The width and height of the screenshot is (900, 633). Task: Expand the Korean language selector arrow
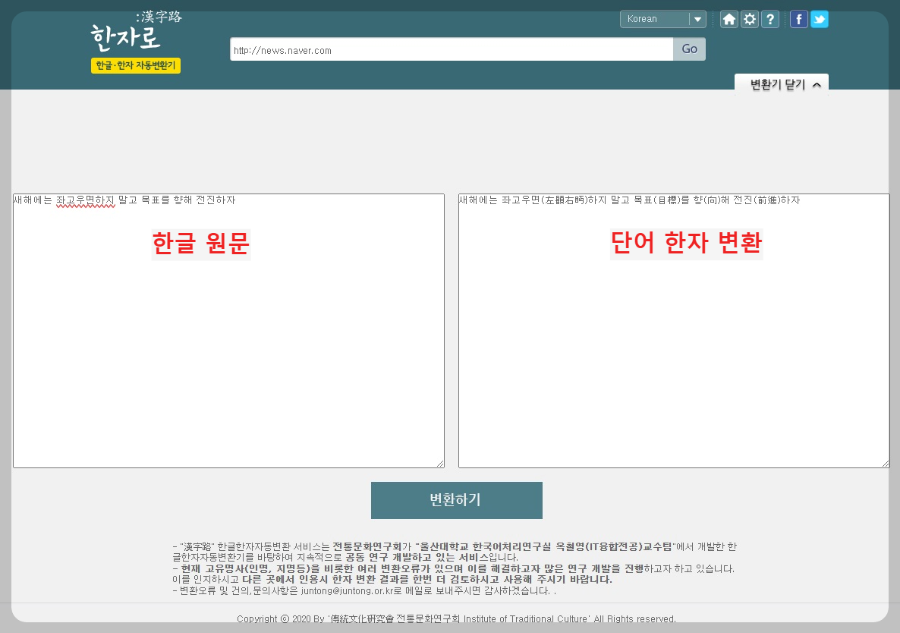point(697,18)
